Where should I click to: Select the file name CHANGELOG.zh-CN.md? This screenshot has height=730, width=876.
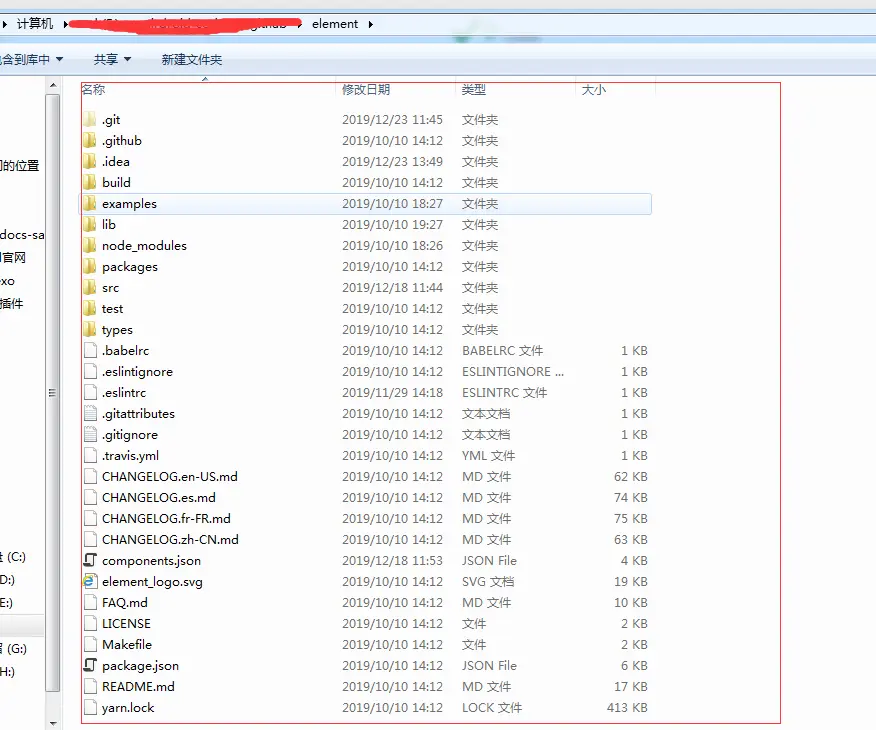click(x=170, y=540)
